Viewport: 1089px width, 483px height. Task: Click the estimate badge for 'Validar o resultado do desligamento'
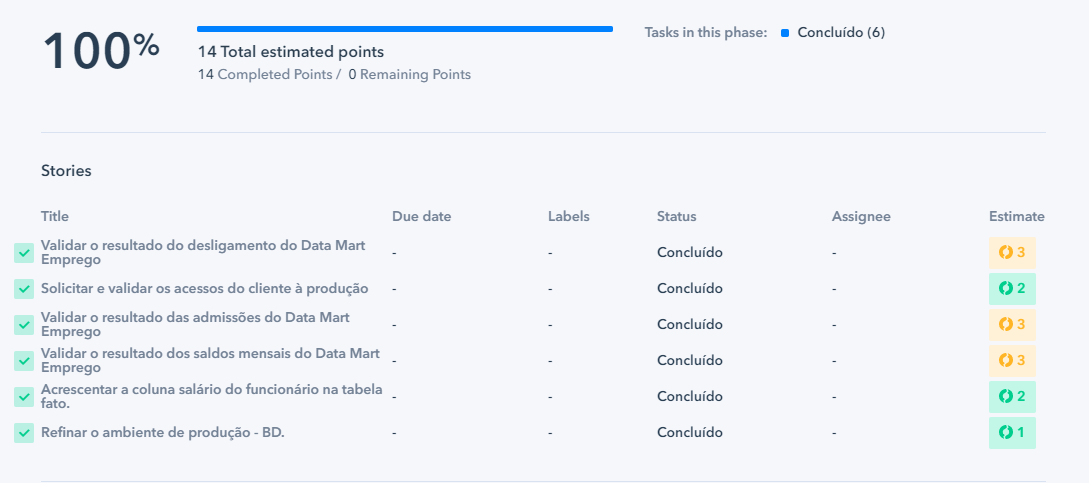point(1012,252)
